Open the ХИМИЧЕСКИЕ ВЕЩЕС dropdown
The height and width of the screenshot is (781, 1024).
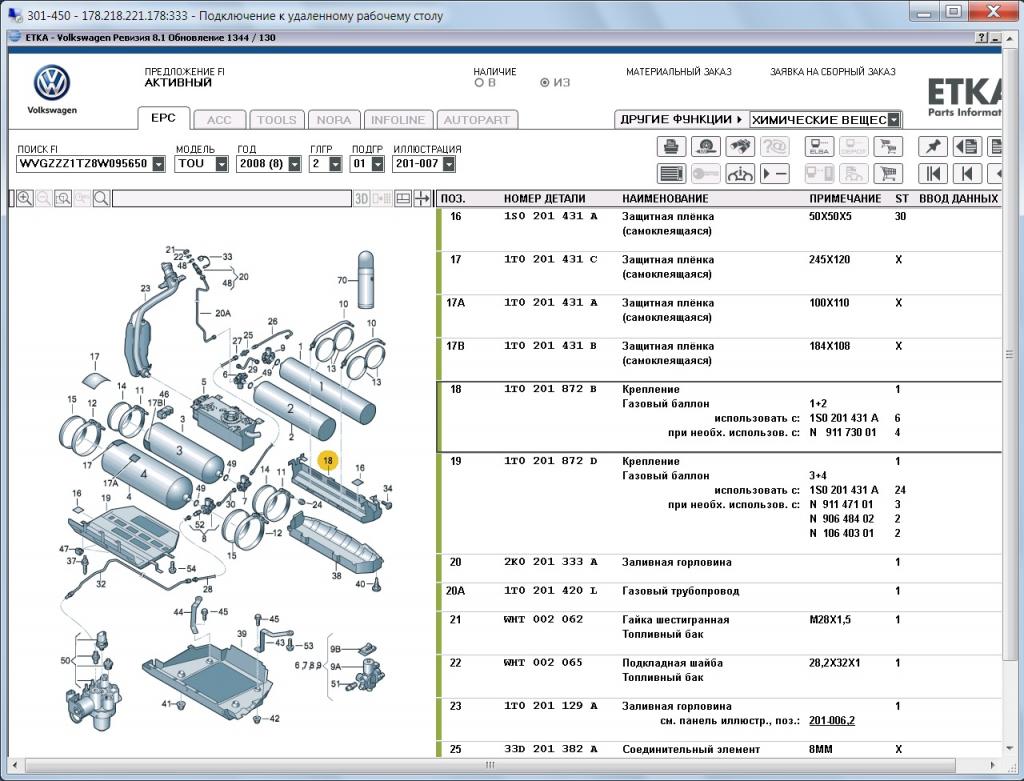pyautogui.click(x=894, y=120)
